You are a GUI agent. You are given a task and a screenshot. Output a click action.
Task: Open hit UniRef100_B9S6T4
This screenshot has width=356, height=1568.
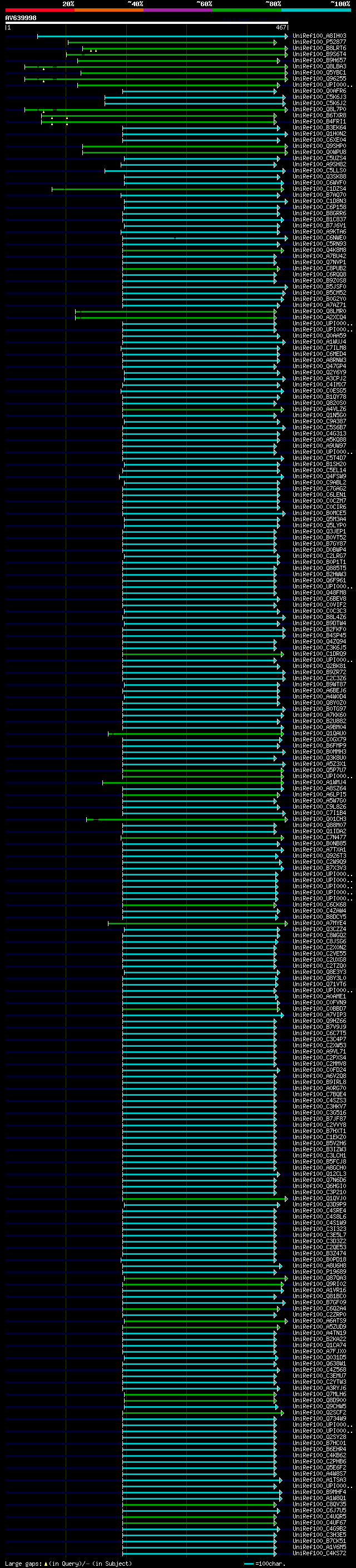(319, 54)
